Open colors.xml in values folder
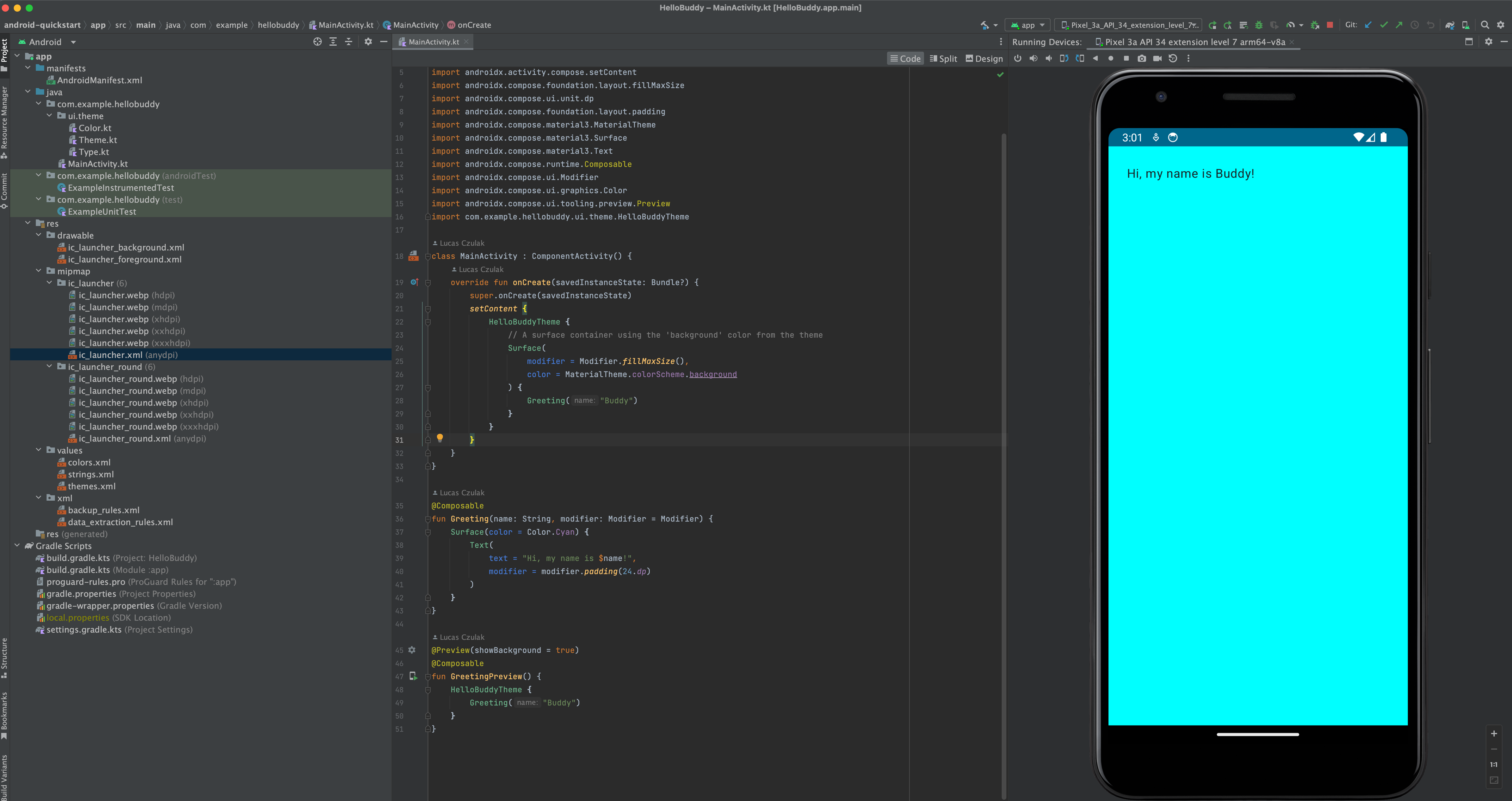Image resolution: width=1512 pixels, height=801 pixels. [84, 462]
